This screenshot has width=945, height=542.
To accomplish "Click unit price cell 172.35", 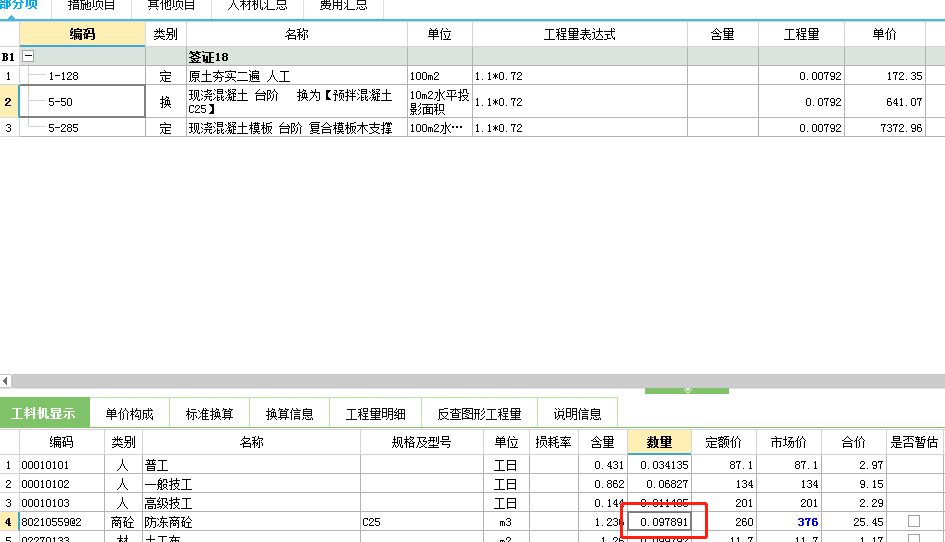I will [884, 76].
